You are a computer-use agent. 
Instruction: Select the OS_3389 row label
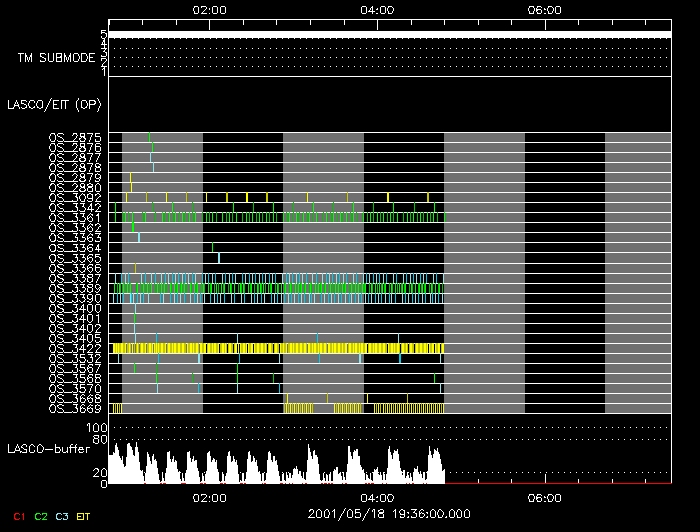[75, 288]
